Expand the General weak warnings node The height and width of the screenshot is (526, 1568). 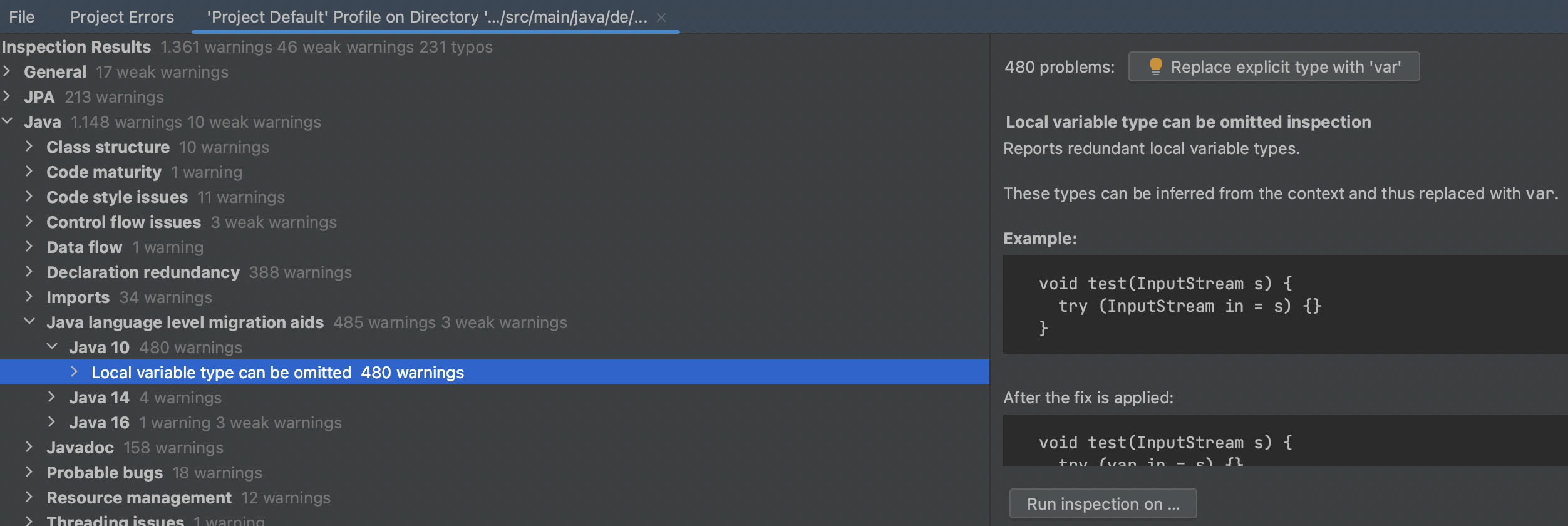coord(8,71)
